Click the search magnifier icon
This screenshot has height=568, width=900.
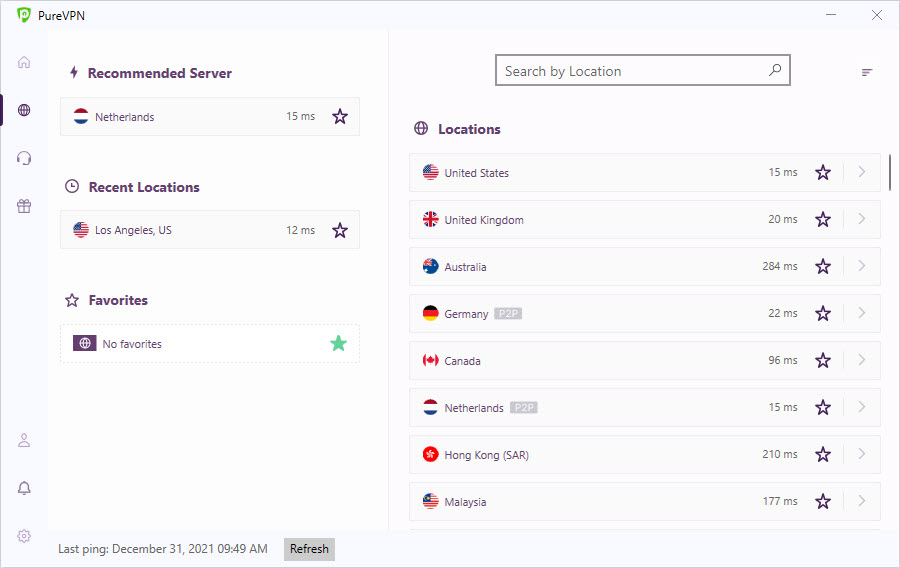point(775,70)
